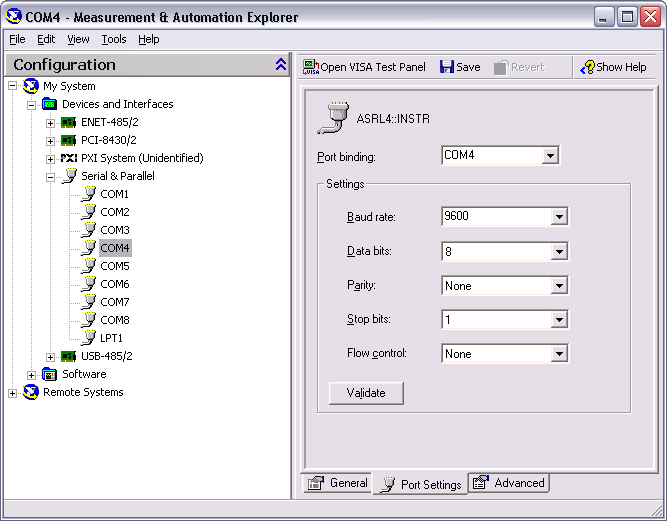Open the Help menu
The width and height of the screenshot is (667, 521).
tap(148, 39)
